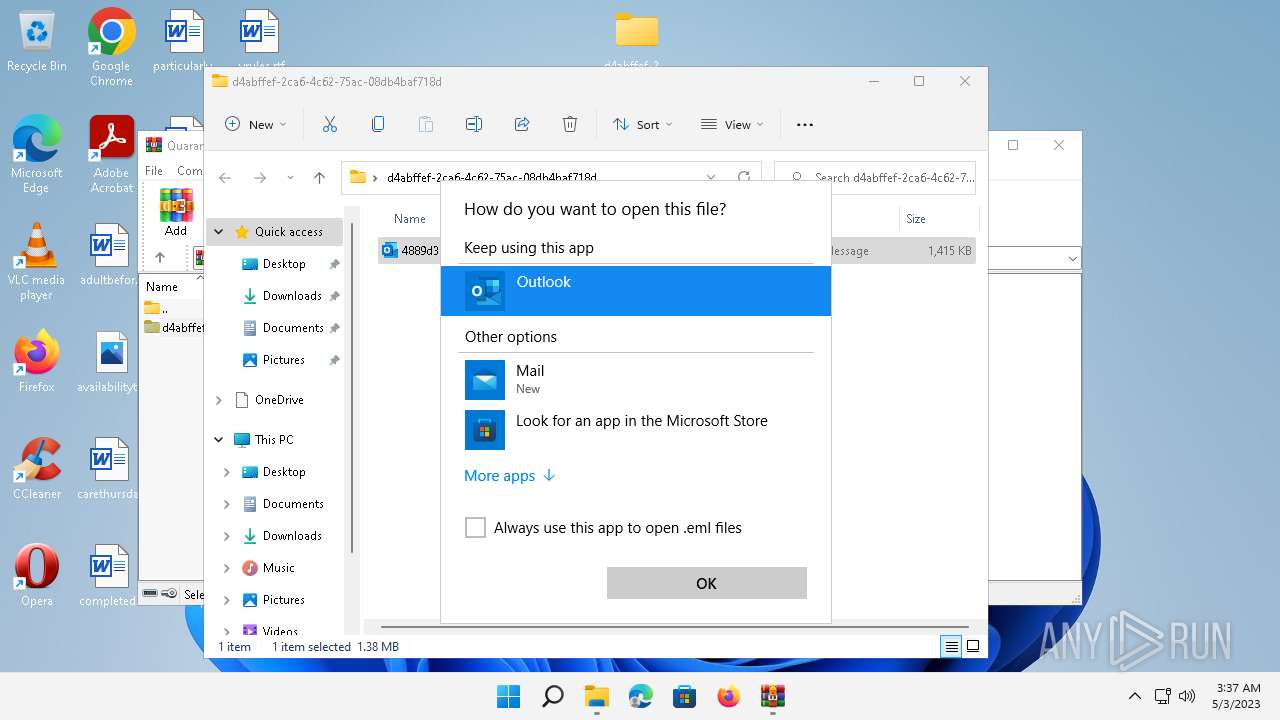Select Look for an app in Microsoft Store
Image resolution: width=1280 pixels, height=720 pixels.
636,429
